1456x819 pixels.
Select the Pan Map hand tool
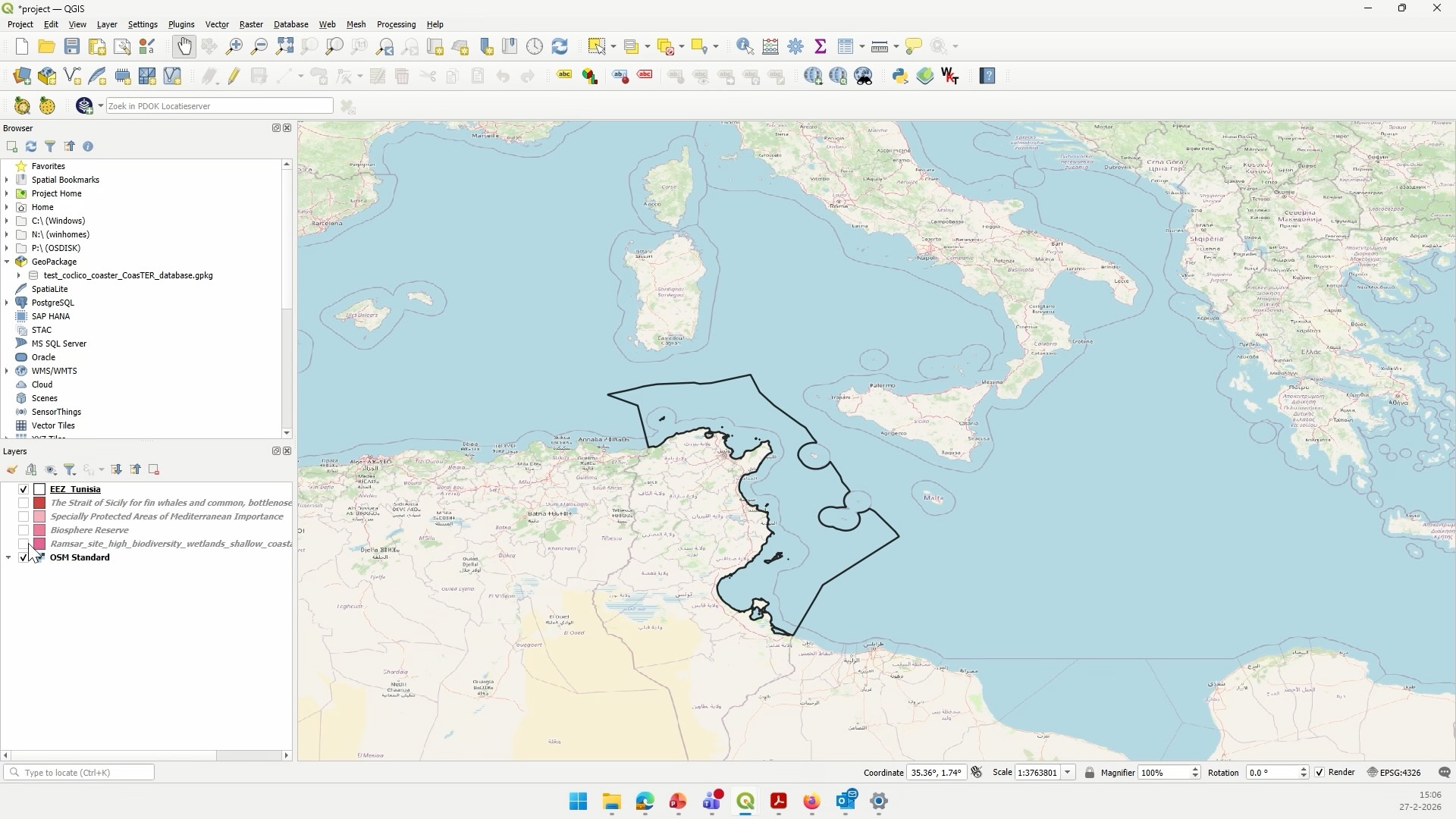click(x=184, y=47)
